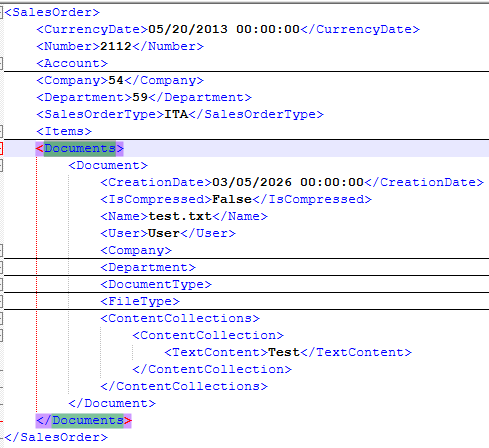Click the opening TextContent tag
The image size is (489, 448).
tap(216, 352)
